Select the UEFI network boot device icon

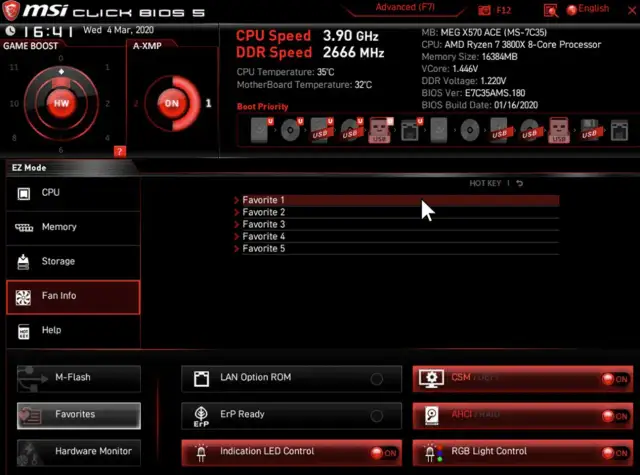(x=411, y=130)
